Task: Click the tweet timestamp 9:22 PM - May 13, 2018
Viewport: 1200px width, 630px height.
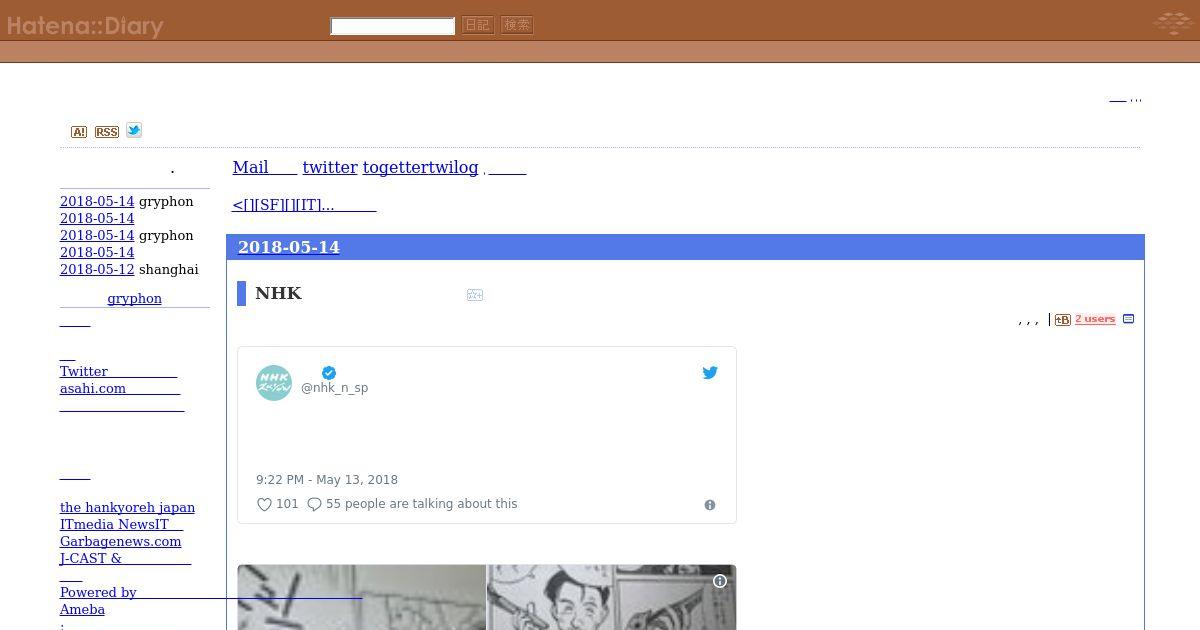Action: coord(327,480)
